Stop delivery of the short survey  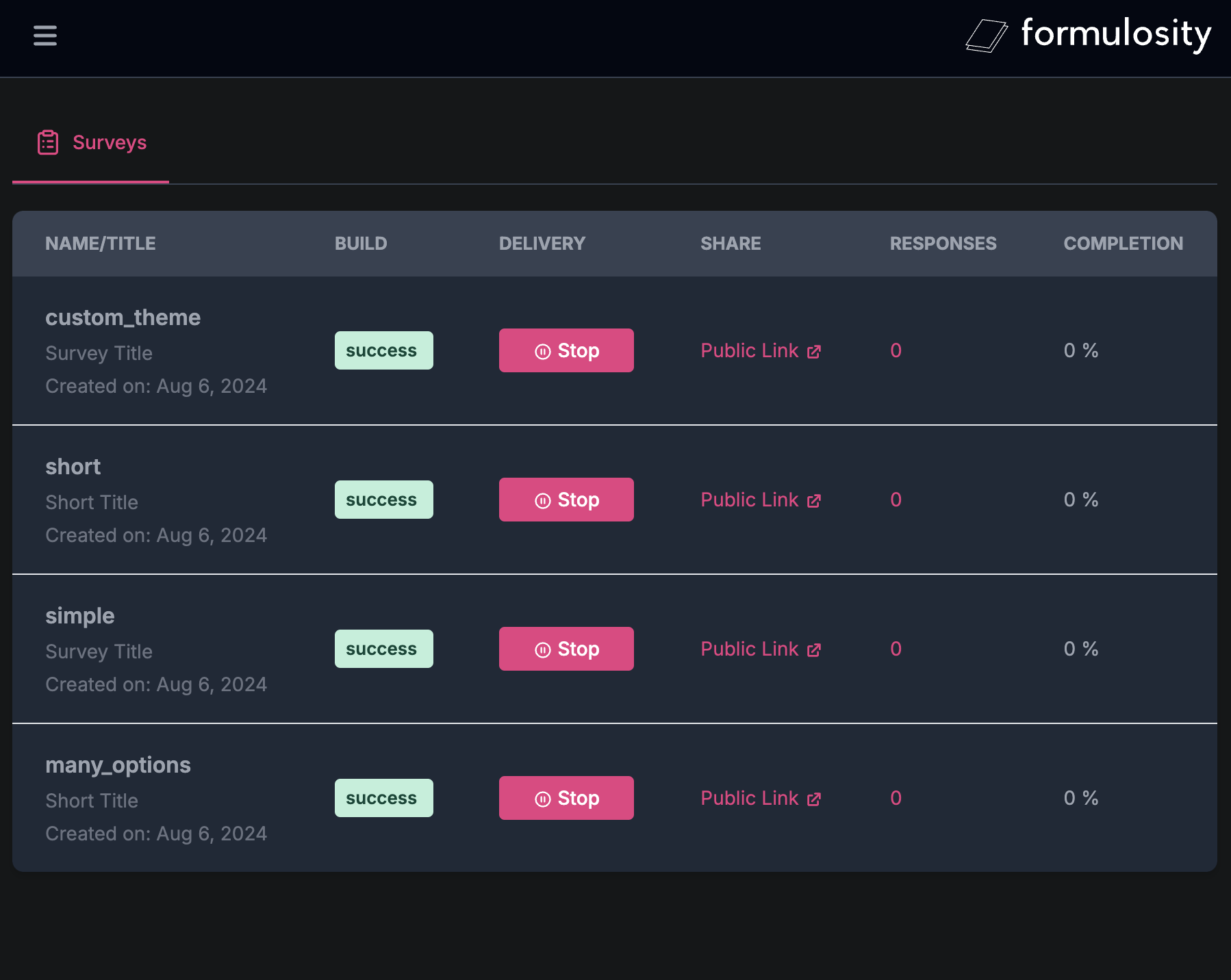566,500
